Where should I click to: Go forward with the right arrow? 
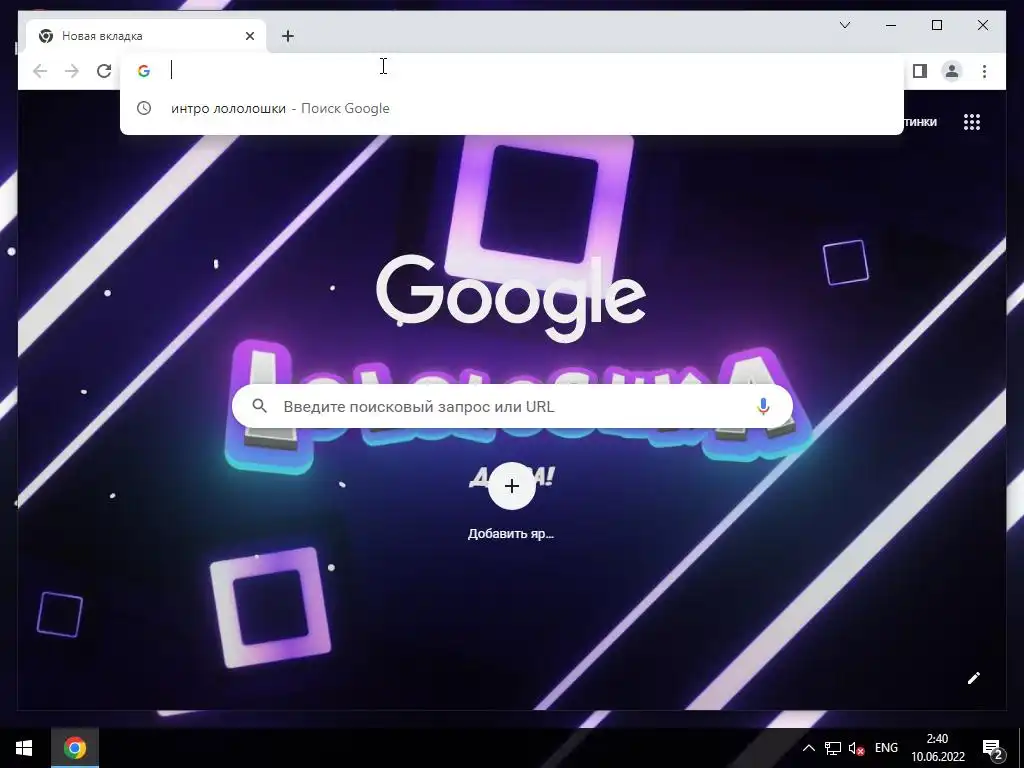[x=72, y=71]
